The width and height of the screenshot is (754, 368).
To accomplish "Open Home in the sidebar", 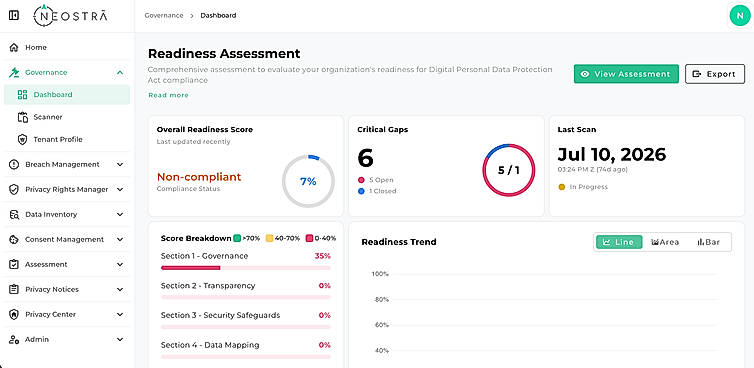I will [67, 48].
